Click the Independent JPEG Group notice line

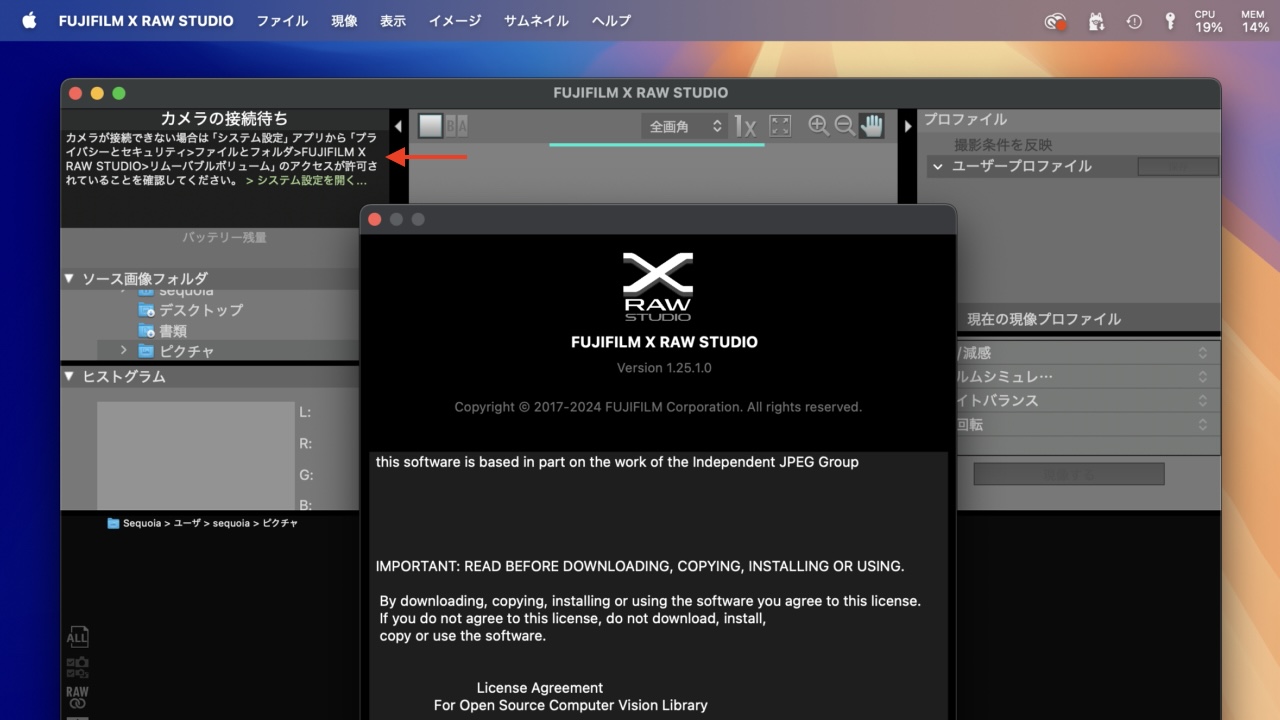(x=617, y=462)
